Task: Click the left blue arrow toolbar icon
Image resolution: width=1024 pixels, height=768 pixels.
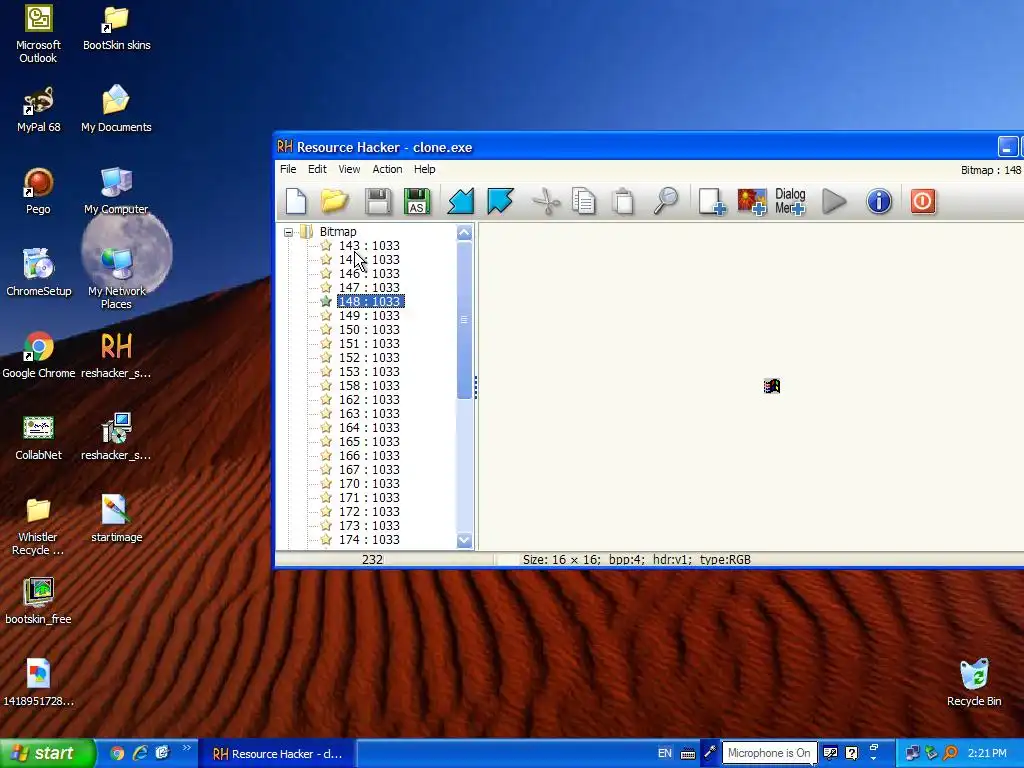Action: click(460, 201)
